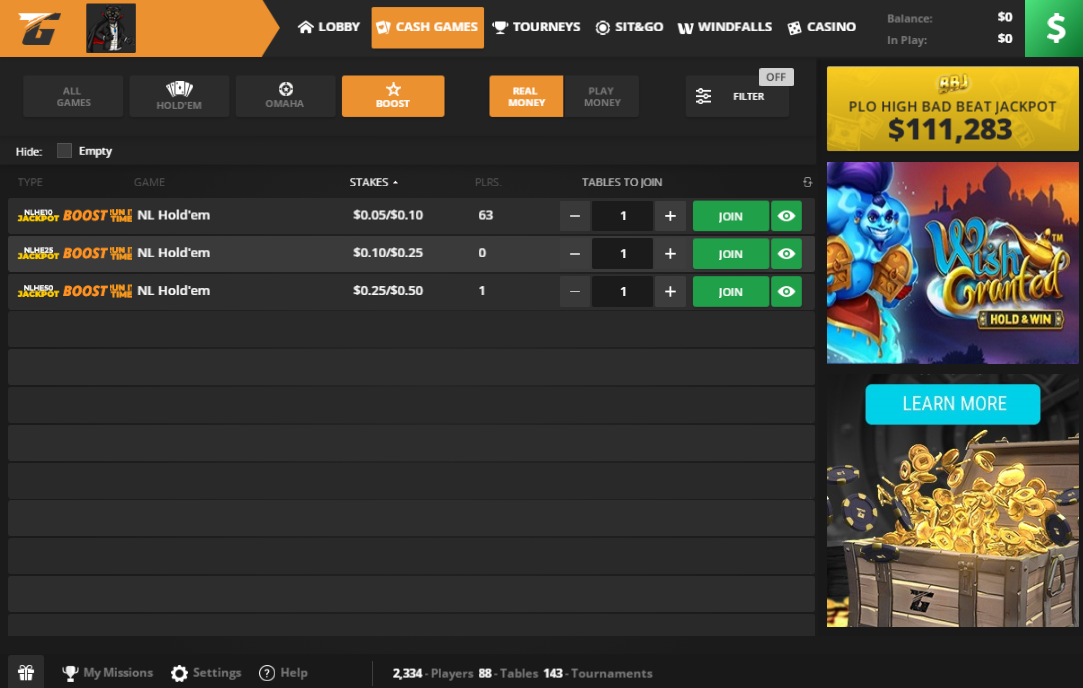Observe $0.05/$0.10 table via eye icon
The width and height of the screenshot is (1083, 688).
pyautogui.click(x=786, y=216)
